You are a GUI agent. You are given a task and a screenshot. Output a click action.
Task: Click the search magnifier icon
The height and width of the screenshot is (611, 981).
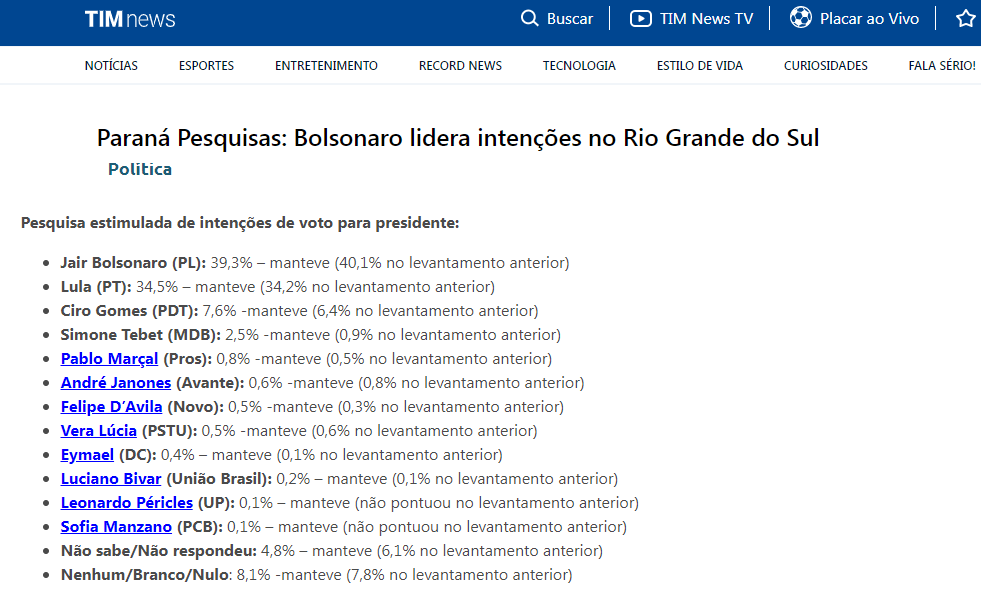(530, 18)
